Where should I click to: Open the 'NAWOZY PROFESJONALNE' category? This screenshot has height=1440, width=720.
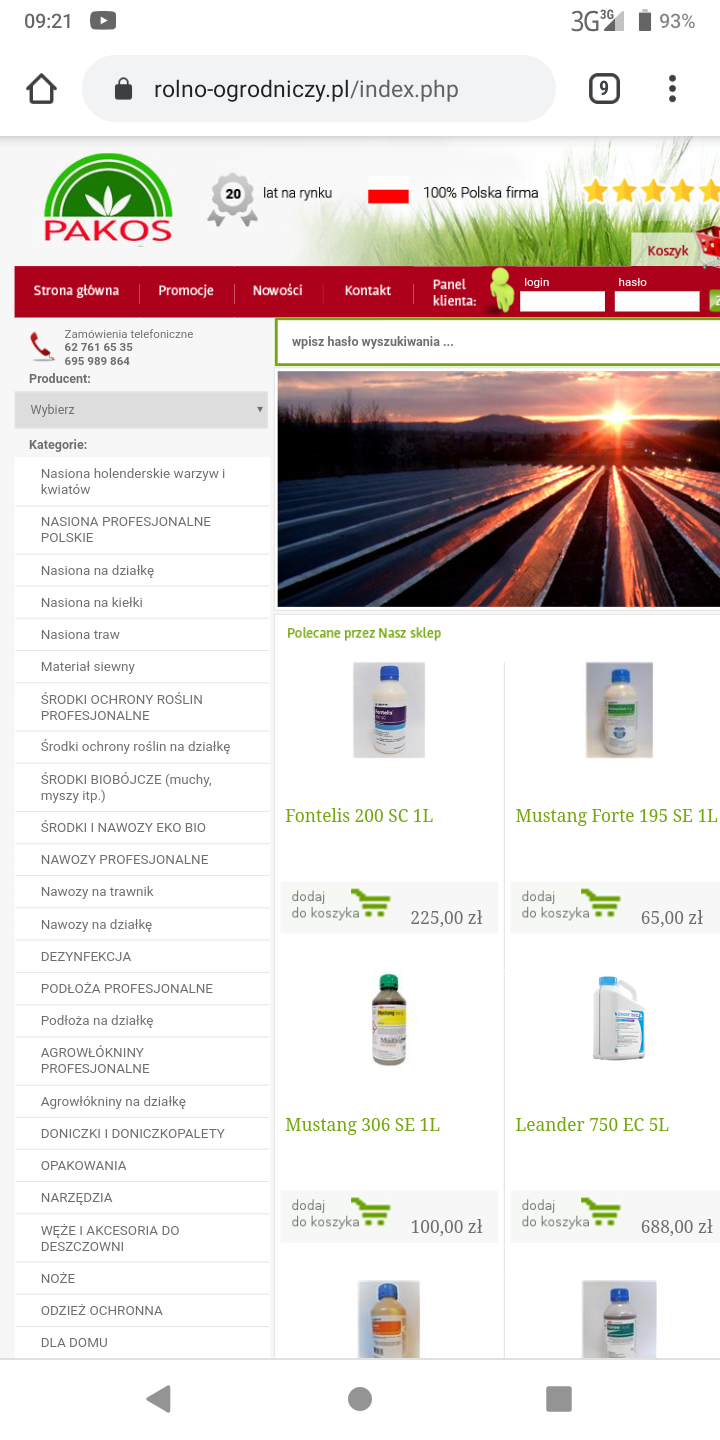pos(124,860)
